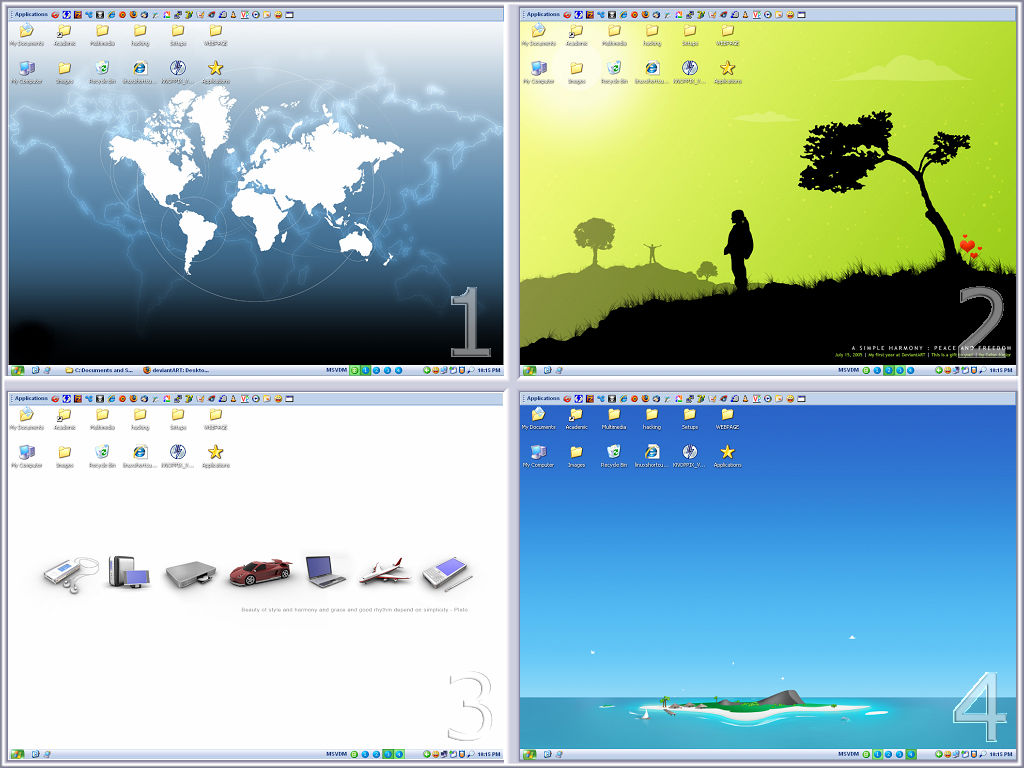1024x768 pixels.
Task: Open Internet Explorer from the top toolbar
Action: pyautogui.click(x=111, y=15)
